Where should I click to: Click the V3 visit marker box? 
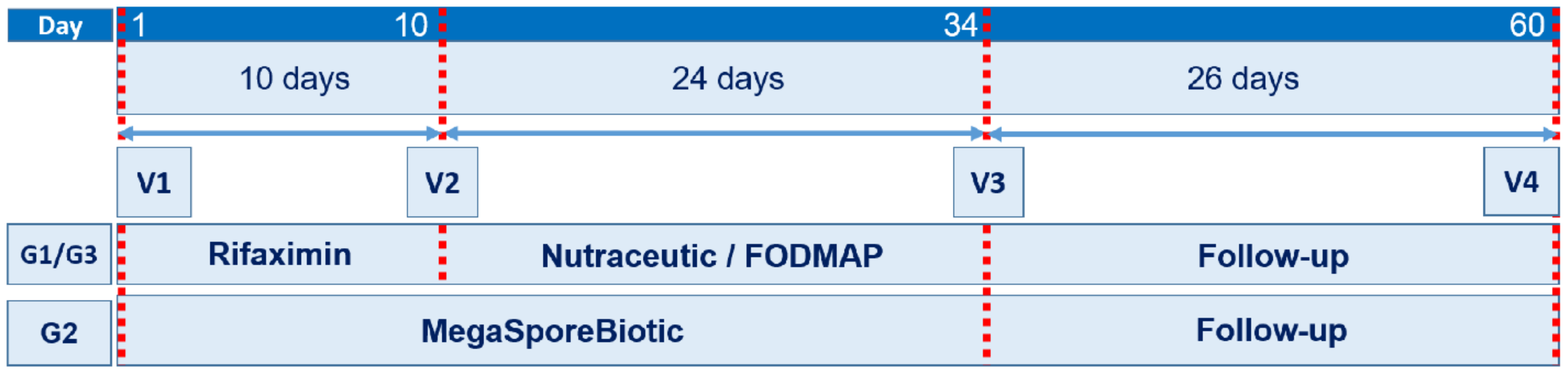[x=988, y=182]
